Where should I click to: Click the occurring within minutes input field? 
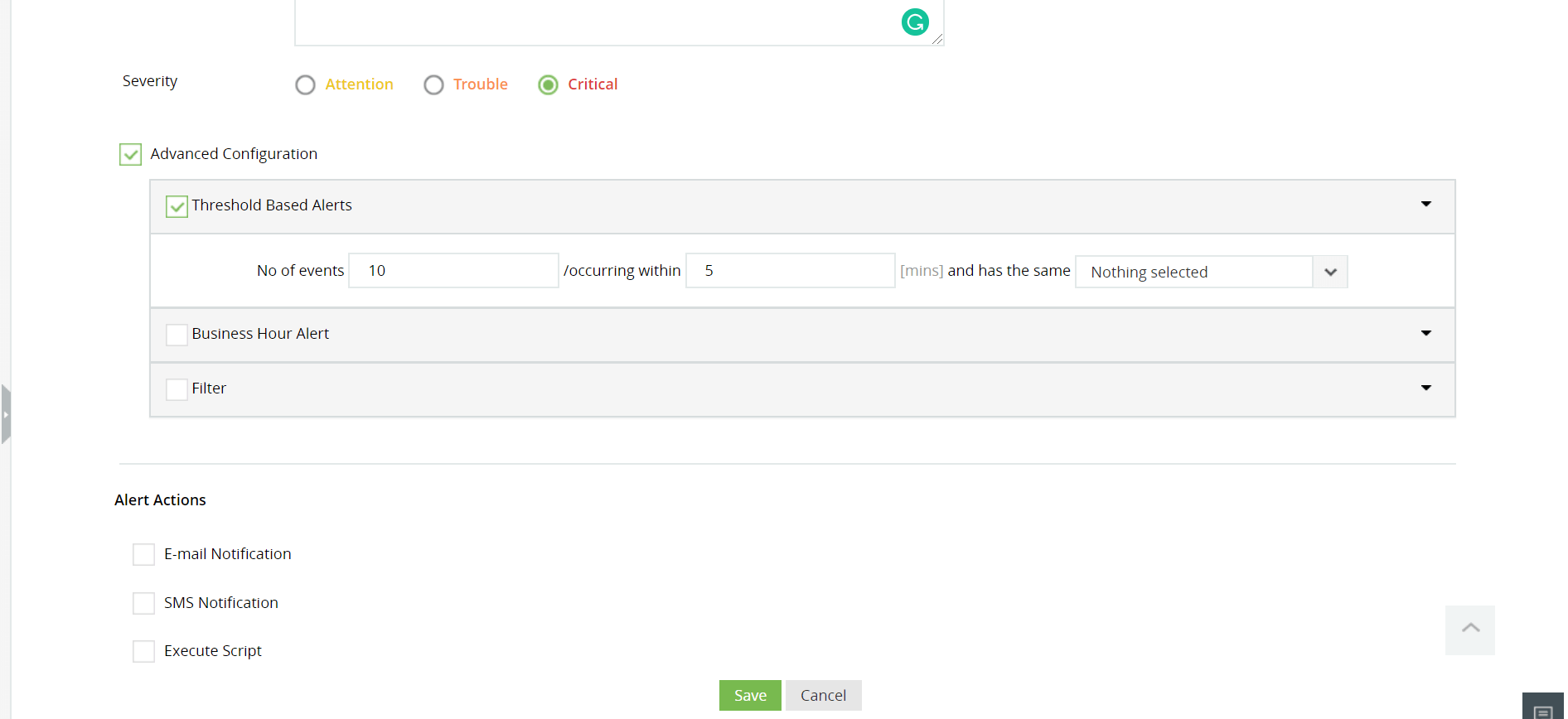(x=790, y=271)
